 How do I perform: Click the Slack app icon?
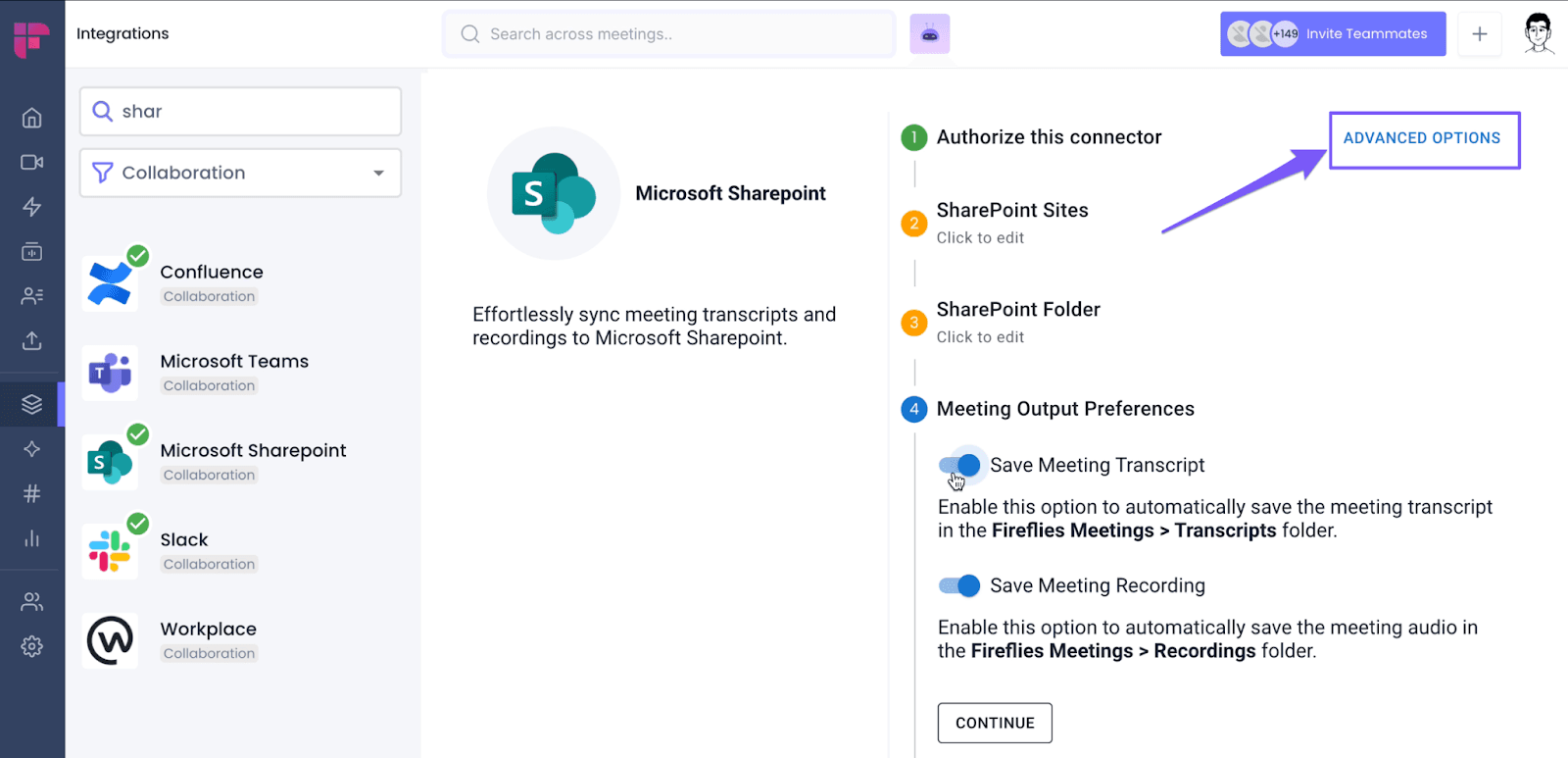pos(110,551)
